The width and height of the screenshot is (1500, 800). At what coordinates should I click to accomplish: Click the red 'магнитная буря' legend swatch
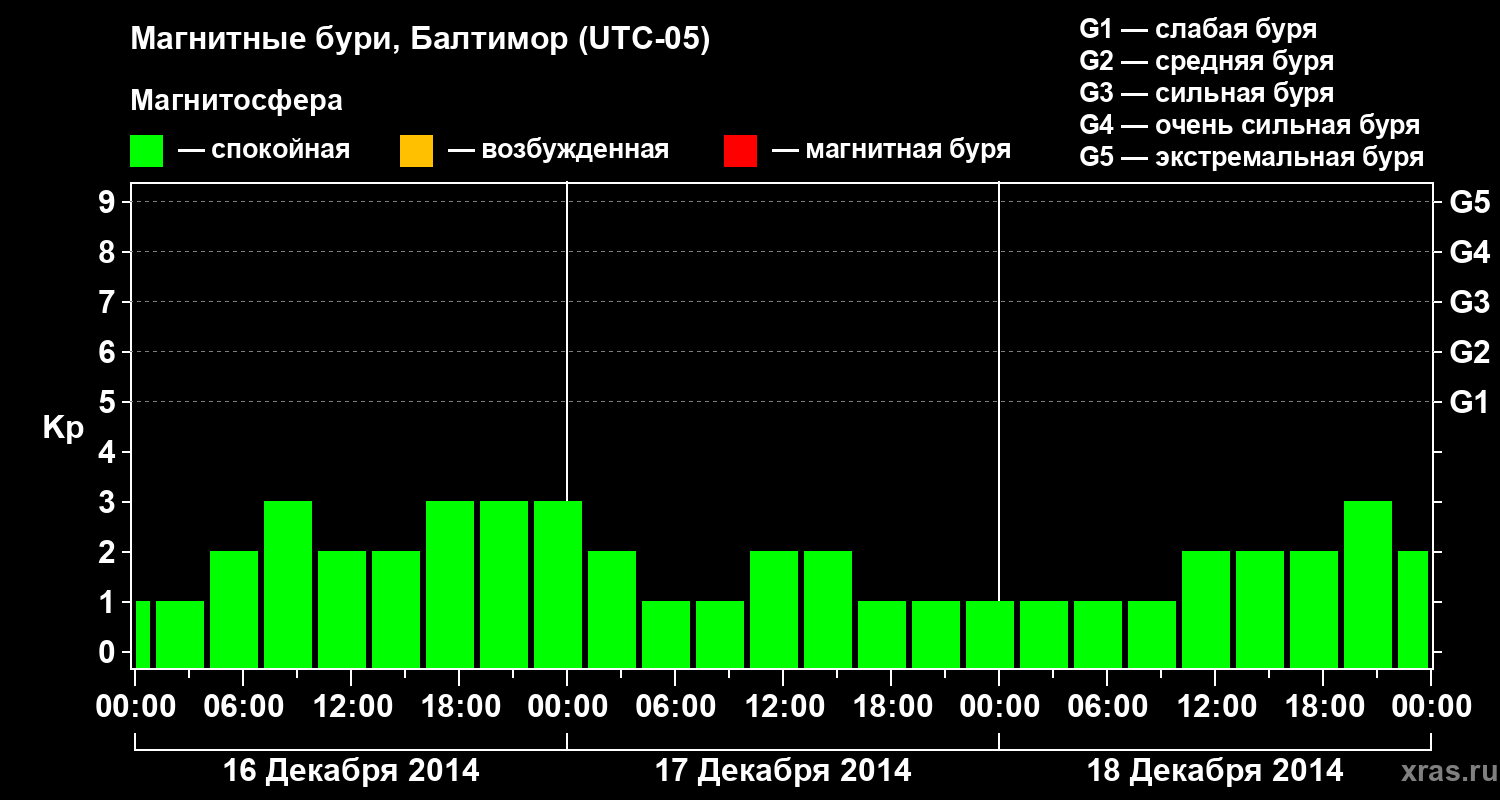tap(740, 151)
